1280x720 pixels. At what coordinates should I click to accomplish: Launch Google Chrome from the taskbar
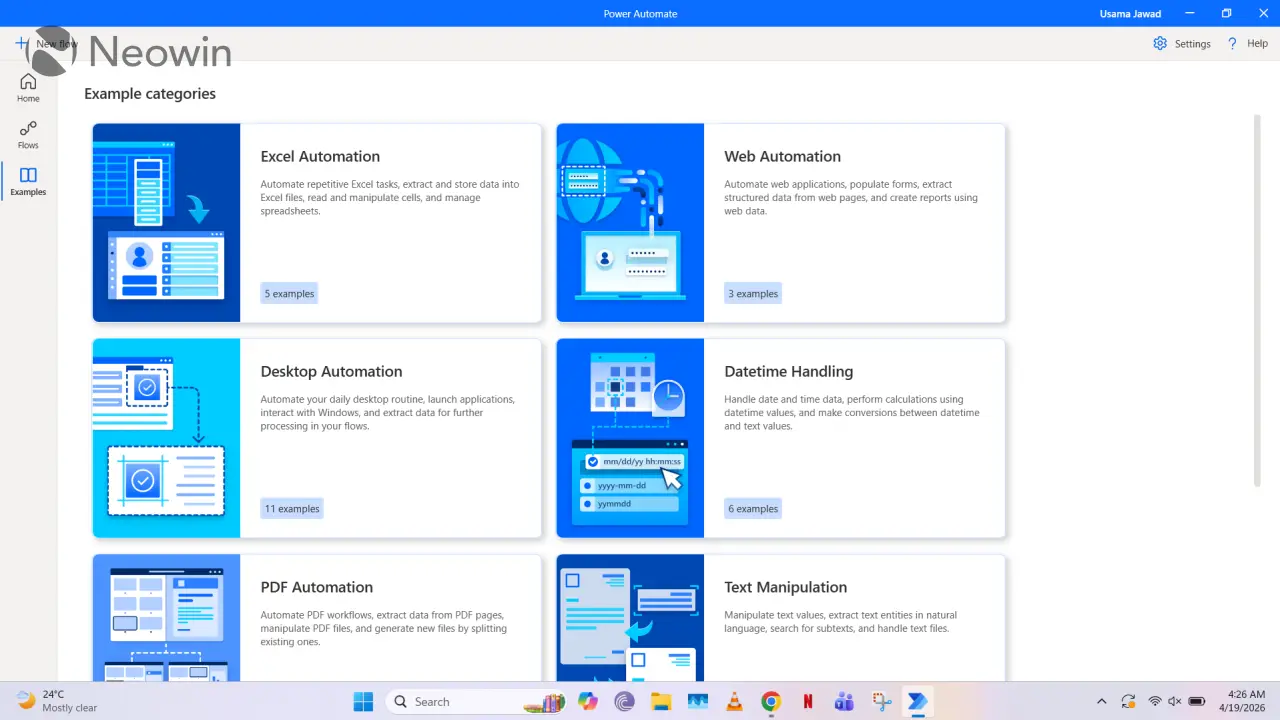[770, 701]
